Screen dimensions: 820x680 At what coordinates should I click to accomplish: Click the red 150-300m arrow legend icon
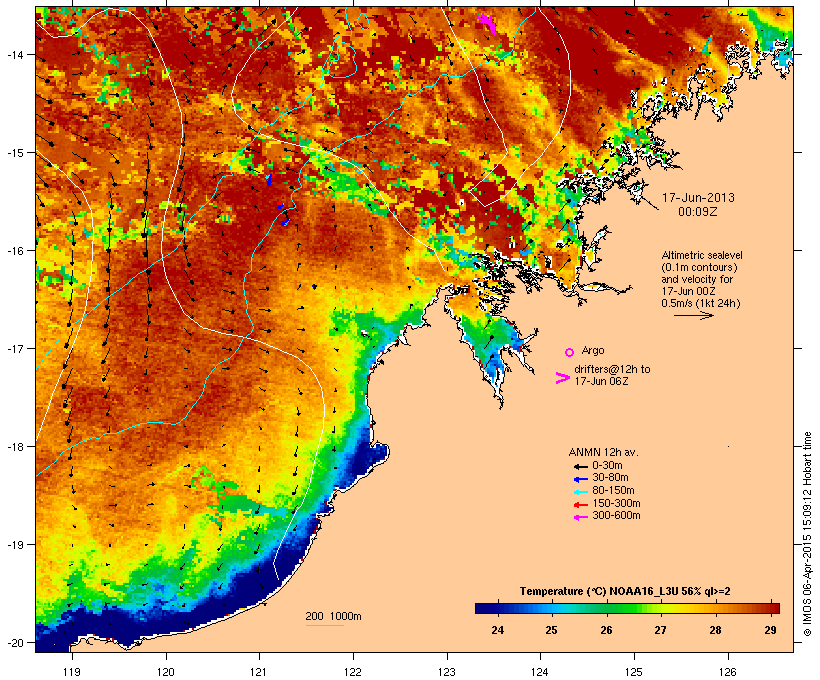580,504
